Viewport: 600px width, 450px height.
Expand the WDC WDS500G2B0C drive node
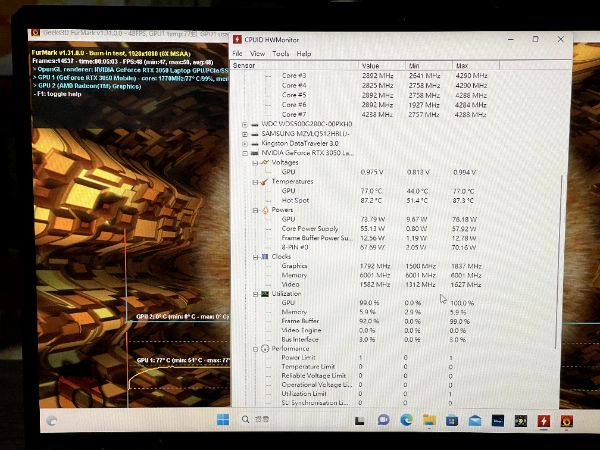coord(245,125)
